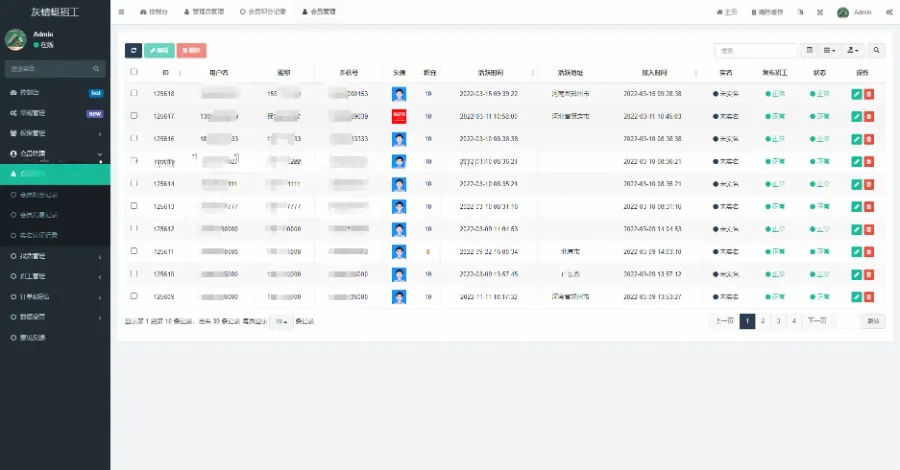Open the rows-per-page dropdown
The image size is (900, 470).
(x=282, y=321)
